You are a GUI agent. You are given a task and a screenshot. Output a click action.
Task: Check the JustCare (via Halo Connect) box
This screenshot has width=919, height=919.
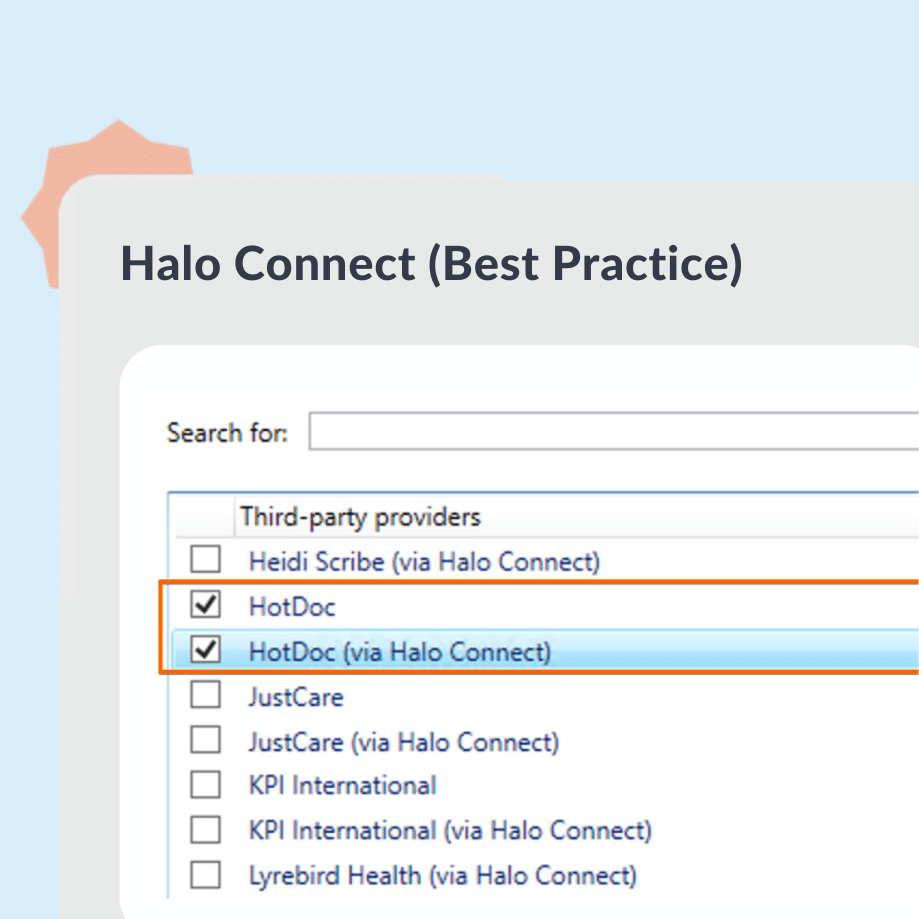(206, 741)
